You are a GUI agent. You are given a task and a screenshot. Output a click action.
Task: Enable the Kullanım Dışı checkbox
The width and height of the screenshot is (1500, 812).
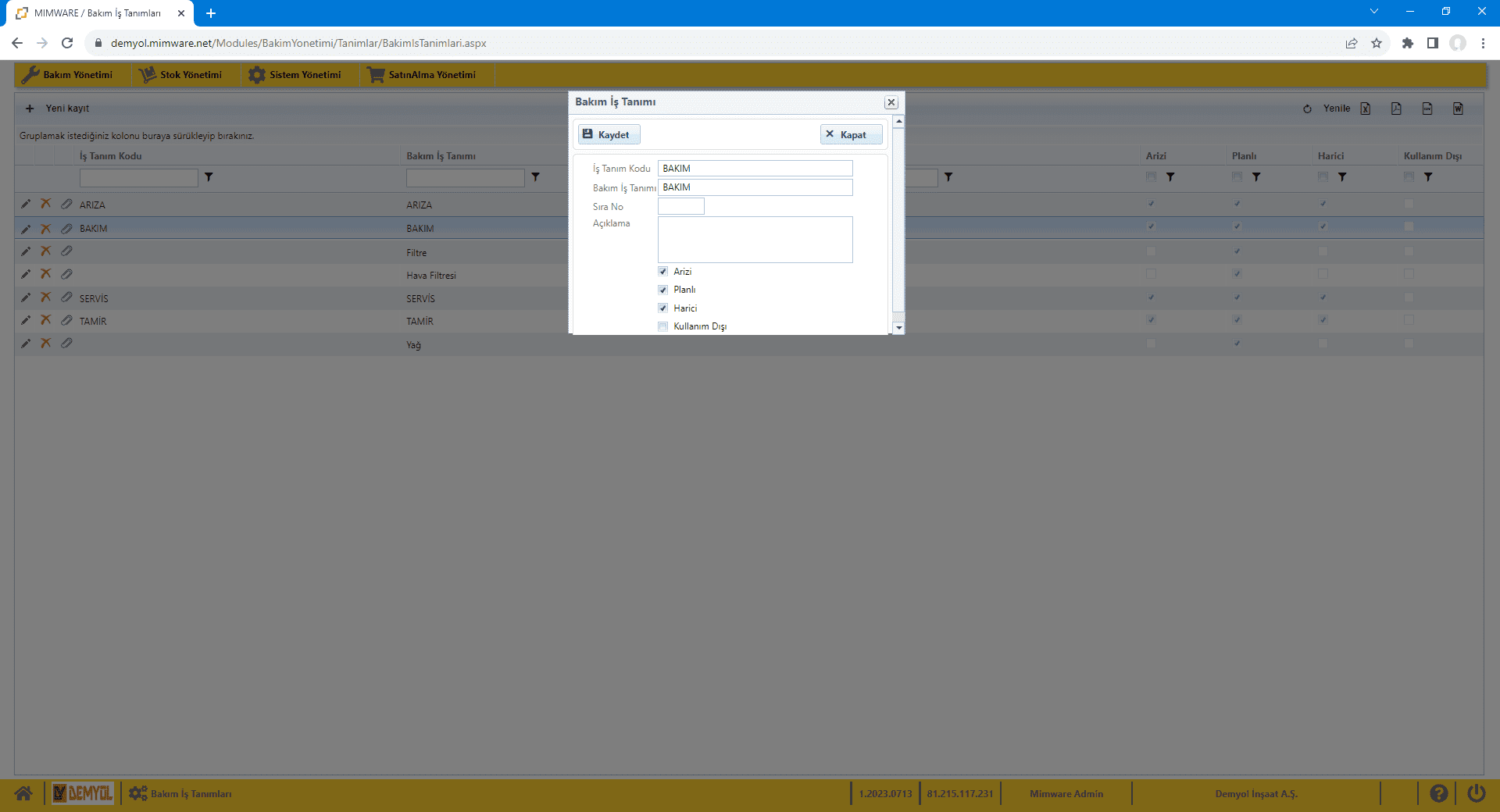point(663,326)
